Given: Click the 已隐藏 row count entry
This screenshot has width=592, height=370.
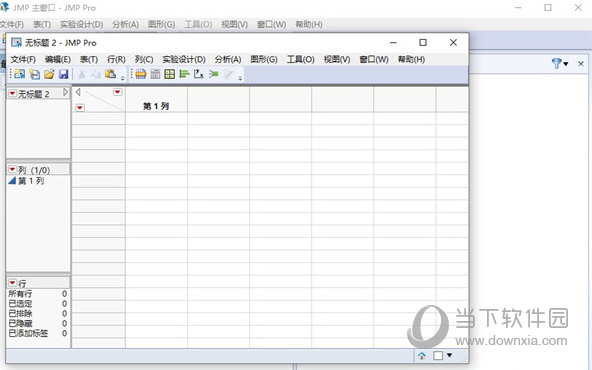Looking at the screenshot, I should 38,323.
